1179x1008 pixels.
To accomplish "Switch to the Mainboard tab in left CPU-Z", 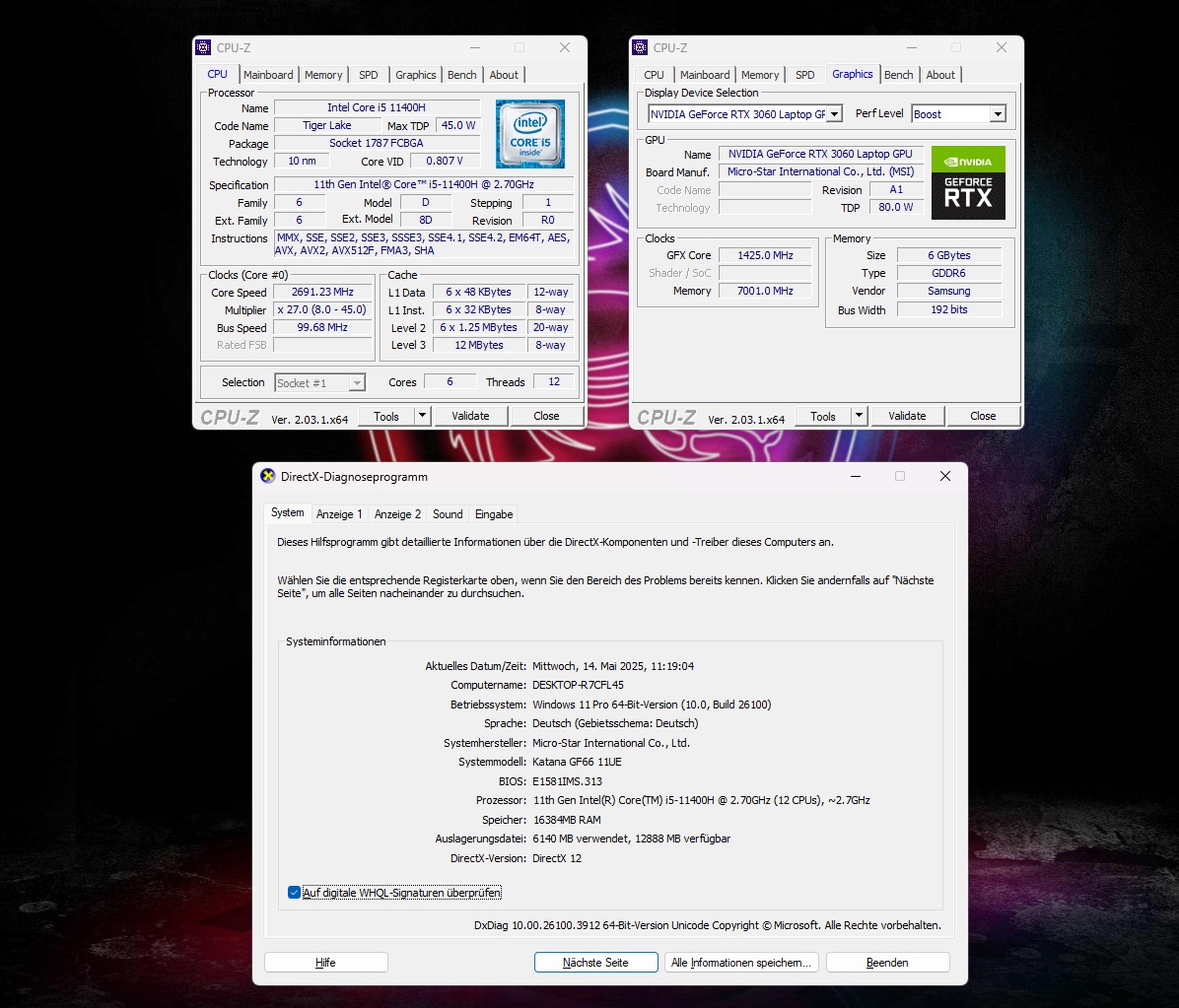I will (268, 75).
